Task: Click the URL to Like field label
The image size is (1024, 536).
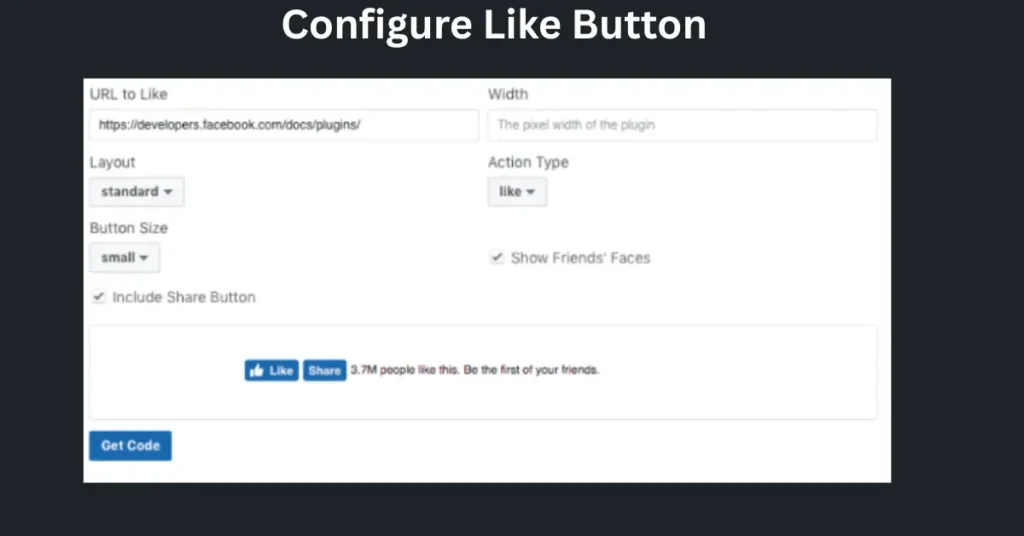Action: (x=129, y=94)
